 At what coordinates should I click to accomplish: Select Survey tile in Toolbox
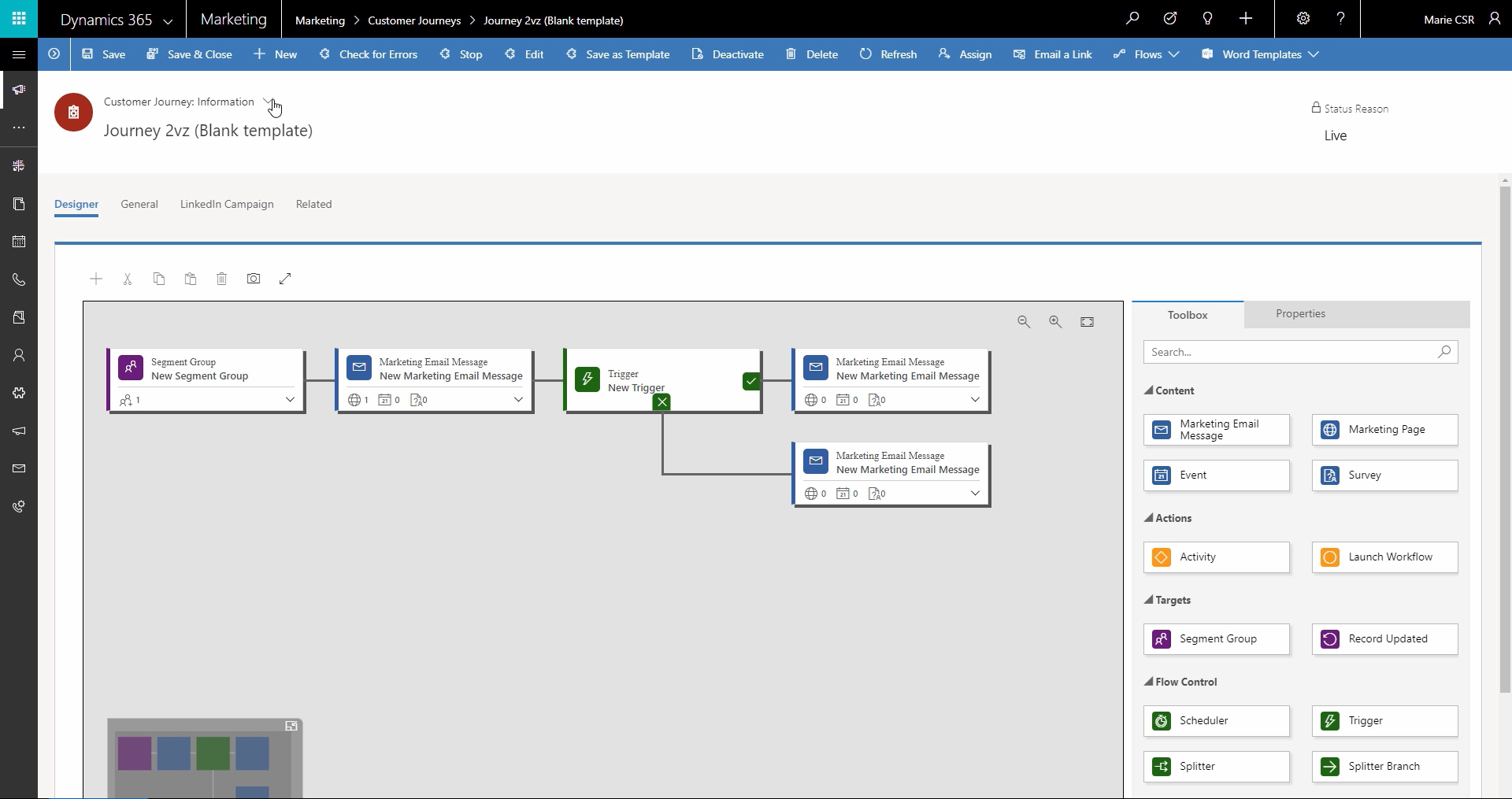click(x=1384, y=475)
